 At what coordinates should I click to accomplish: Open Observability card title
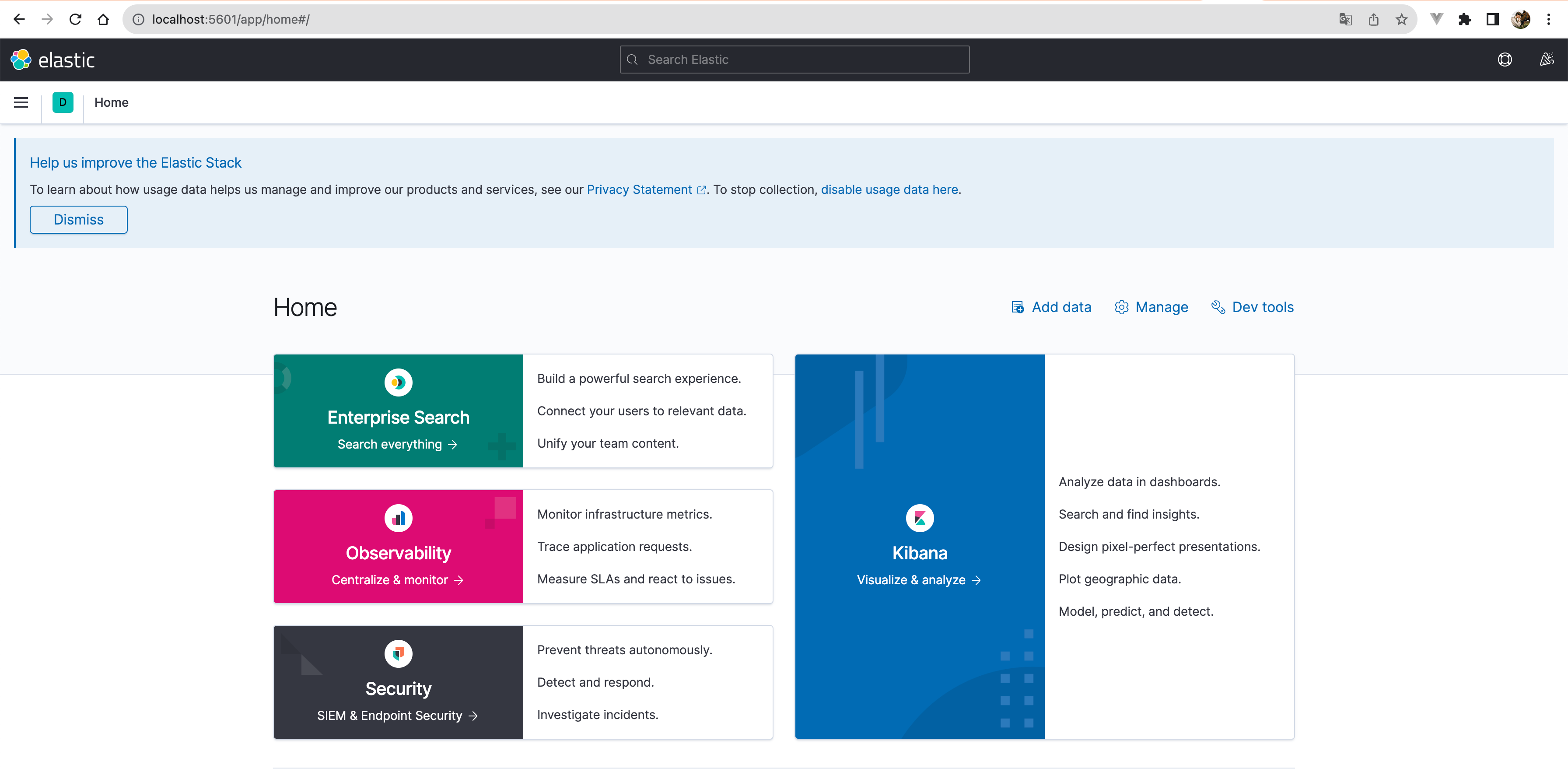(398, 554)
